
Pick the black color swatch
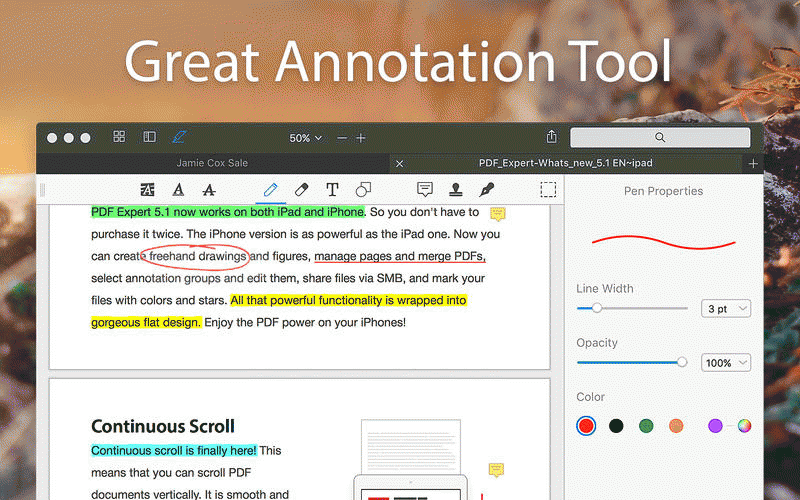click(x=616, y=426)
